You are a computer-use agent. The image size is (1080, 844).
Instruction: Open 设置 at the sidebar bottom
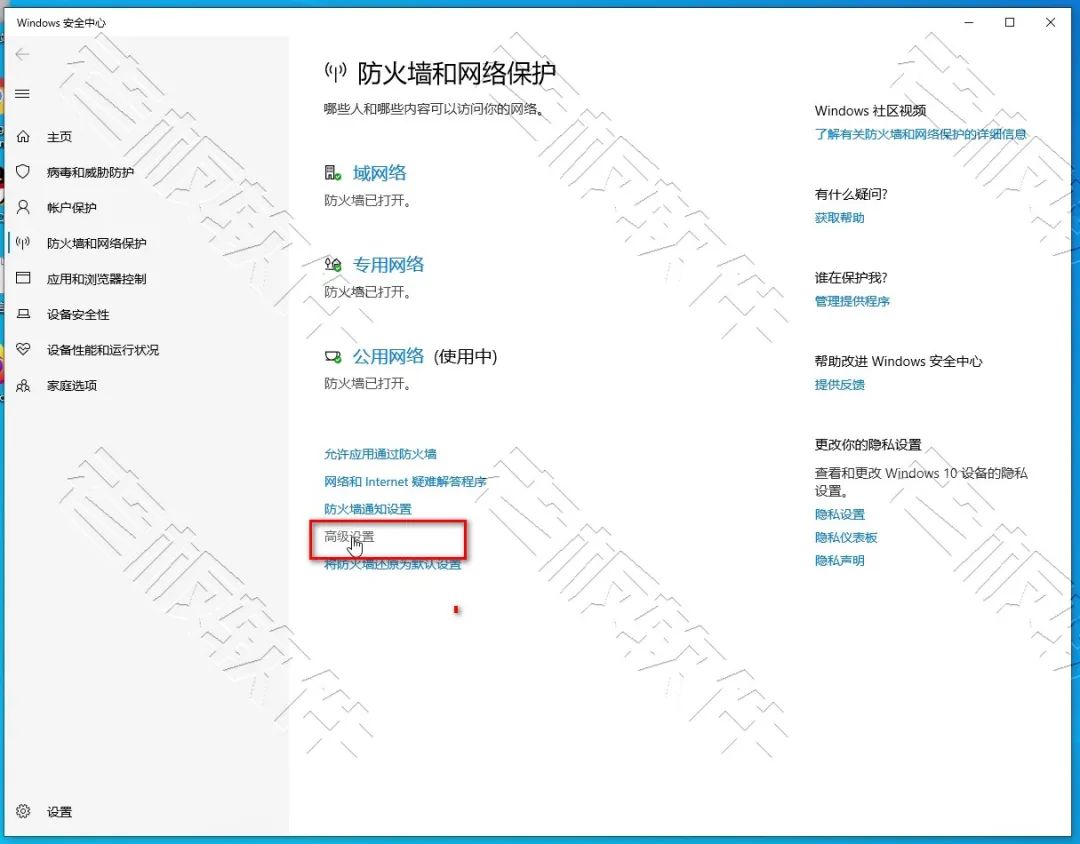click(59, 812)
